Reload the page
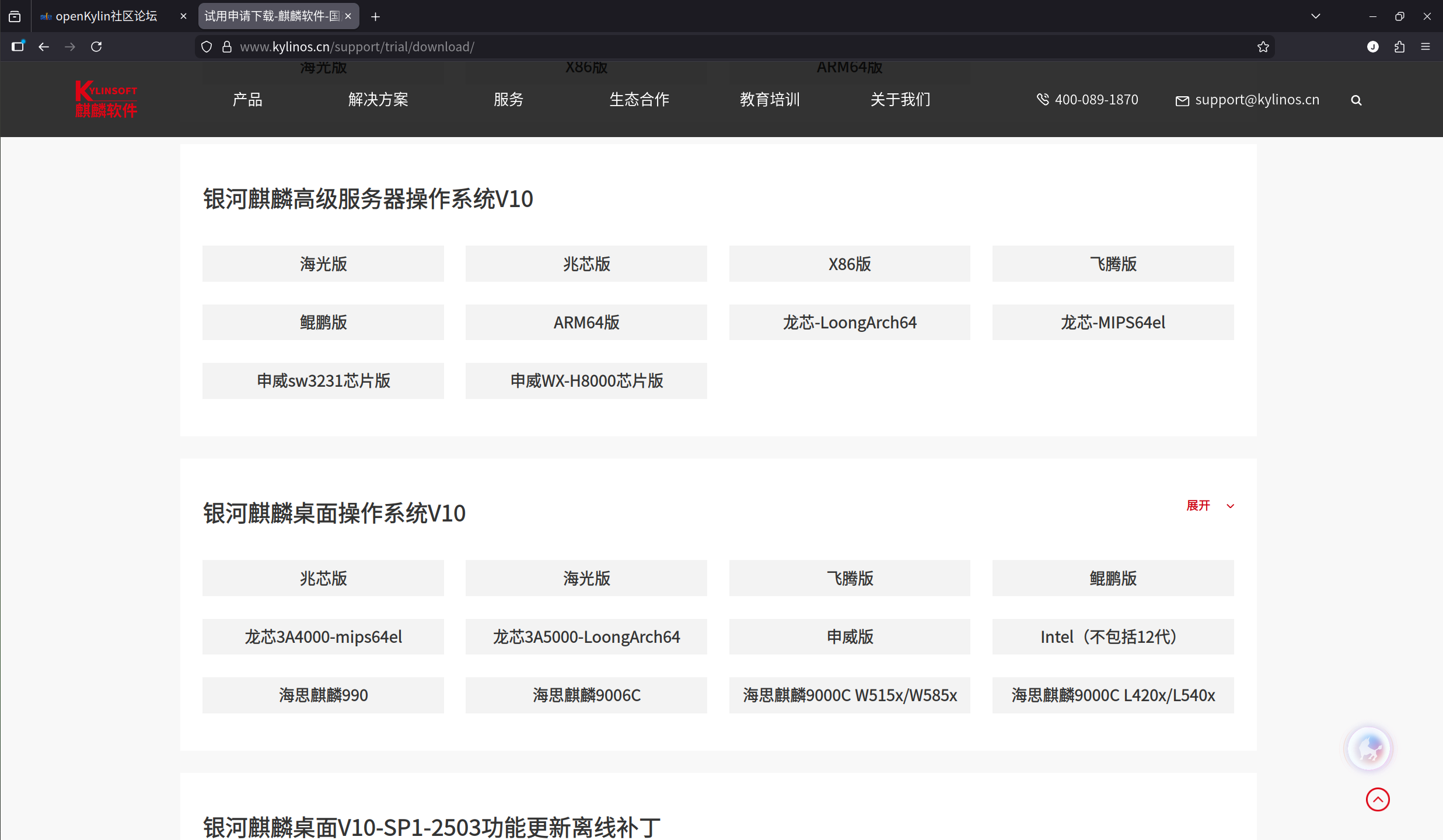Screen dimensions: 1443x840 (96, 47)
